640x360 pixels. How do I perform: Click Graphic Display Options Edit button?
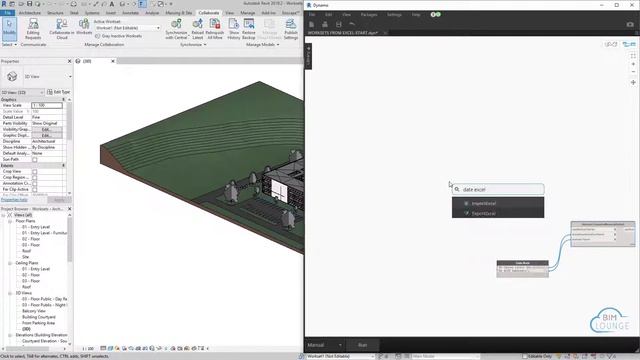point(47,136)
